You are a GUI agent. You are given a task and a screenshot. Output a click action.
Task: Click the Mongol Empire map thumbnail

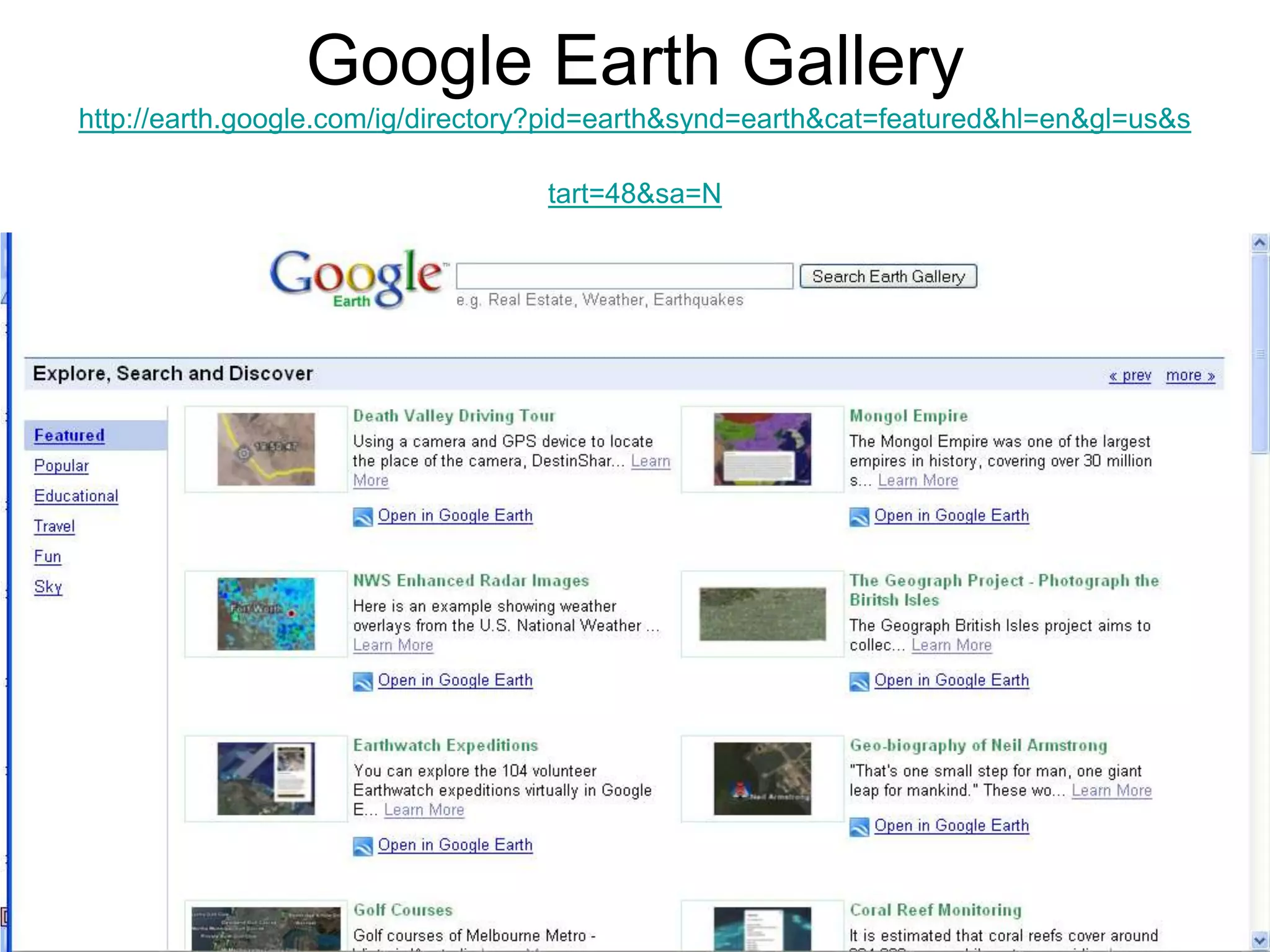[x=762, y=449]
